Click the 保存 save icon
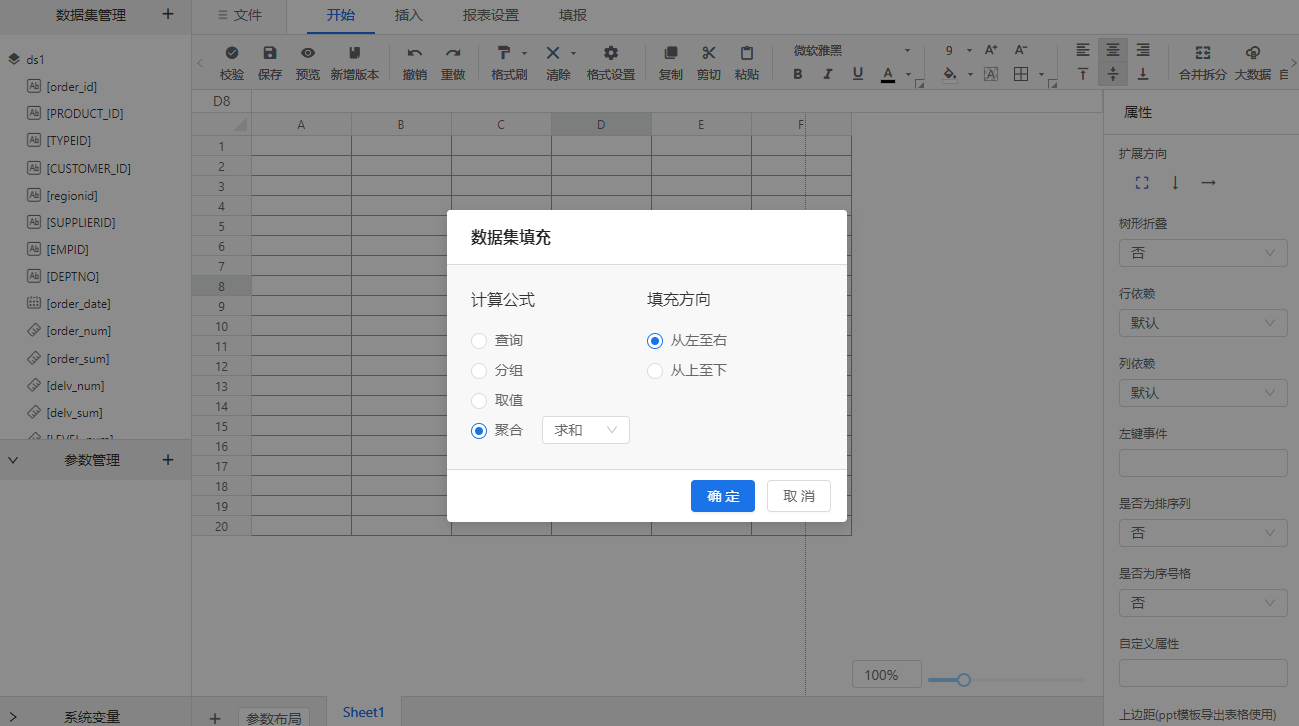This screenshot has width=1299, height=726. click(270, 53)
